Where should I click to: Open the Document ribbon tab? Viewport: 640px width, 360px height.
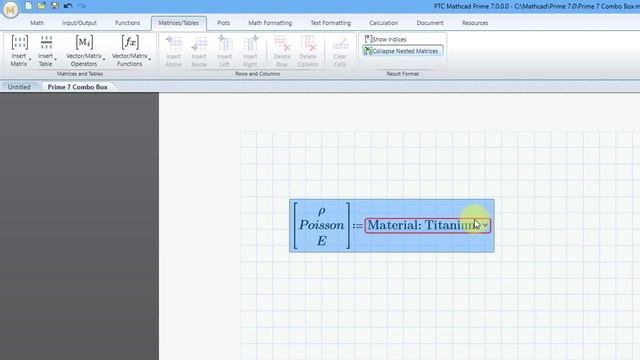[x=430, y=23]
